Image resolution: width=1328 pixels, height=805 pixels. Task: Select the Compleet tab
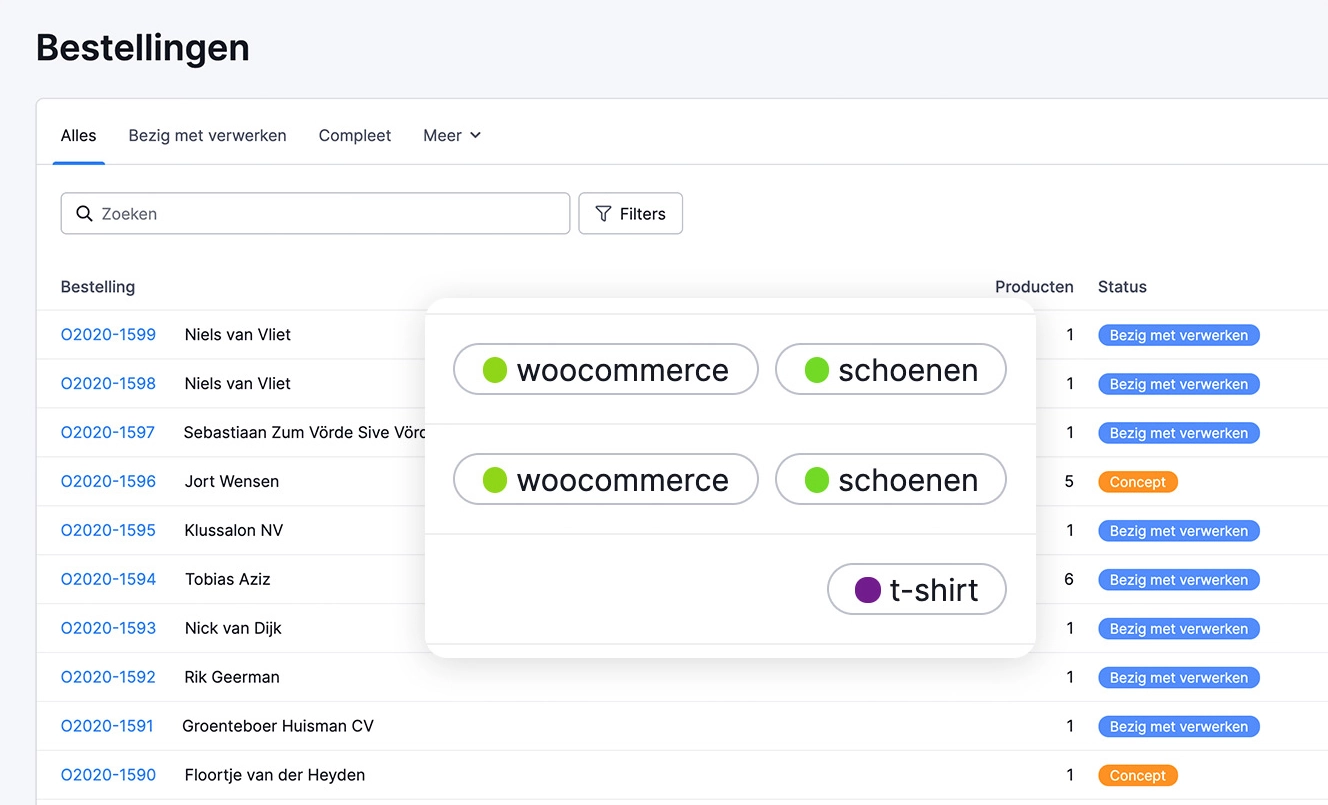click(355, 136)
